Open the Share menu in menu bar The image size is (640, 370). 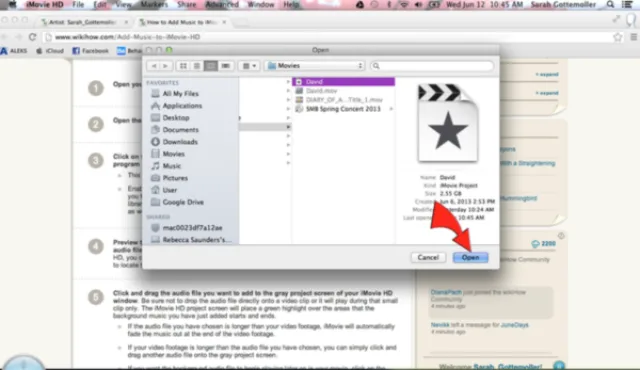(x=187, y=4)
